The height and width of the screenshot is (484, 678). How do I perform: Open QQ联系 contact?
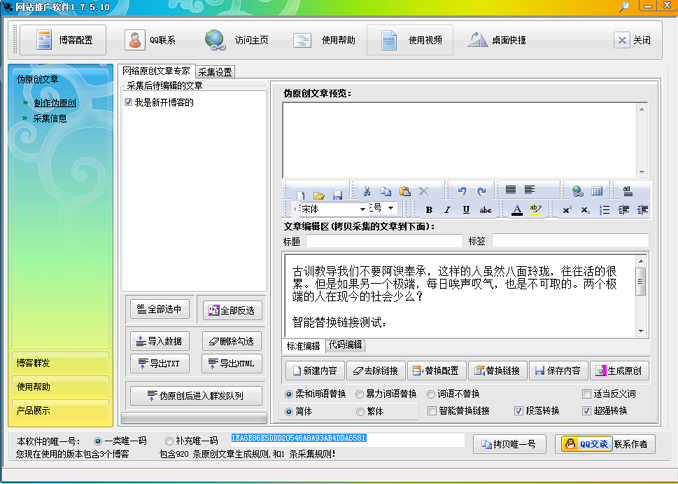tap(150, 40)
